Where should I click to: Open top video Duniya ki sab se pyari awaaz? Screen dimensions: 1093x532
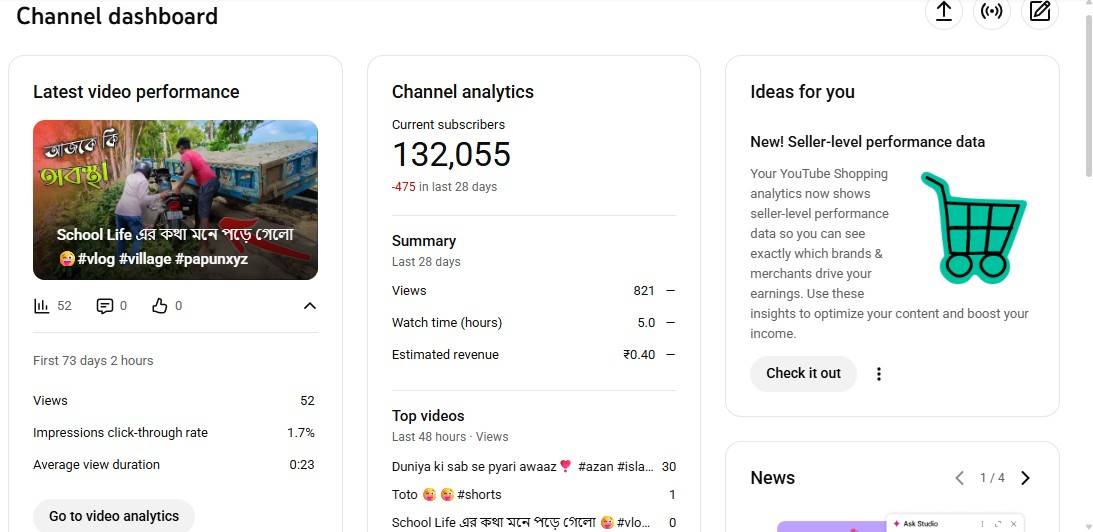coord(523,467)
